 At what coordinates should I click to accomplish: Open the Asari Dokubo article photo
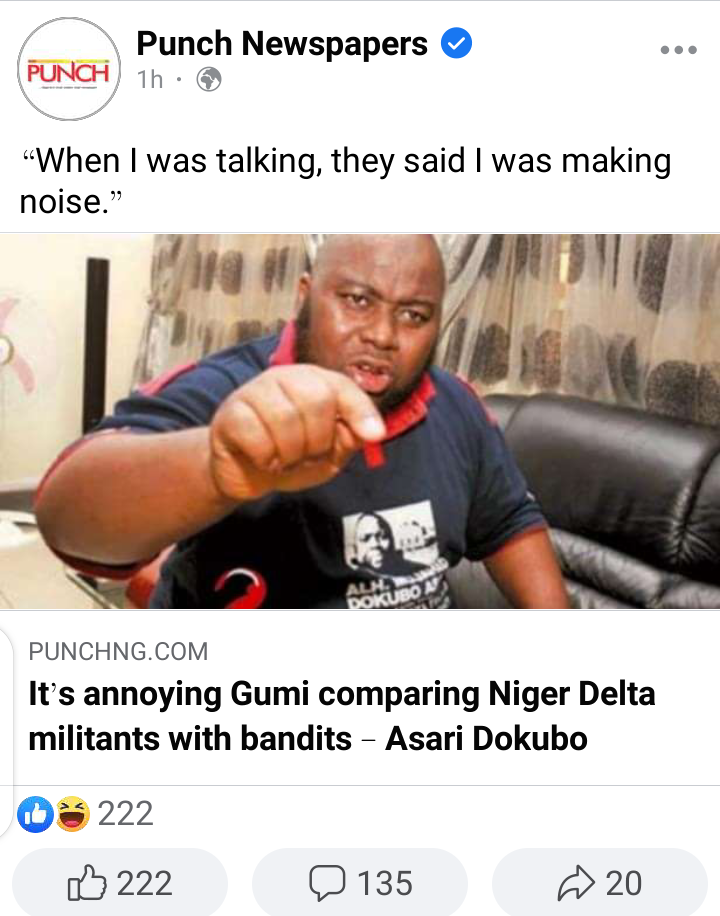360,421
